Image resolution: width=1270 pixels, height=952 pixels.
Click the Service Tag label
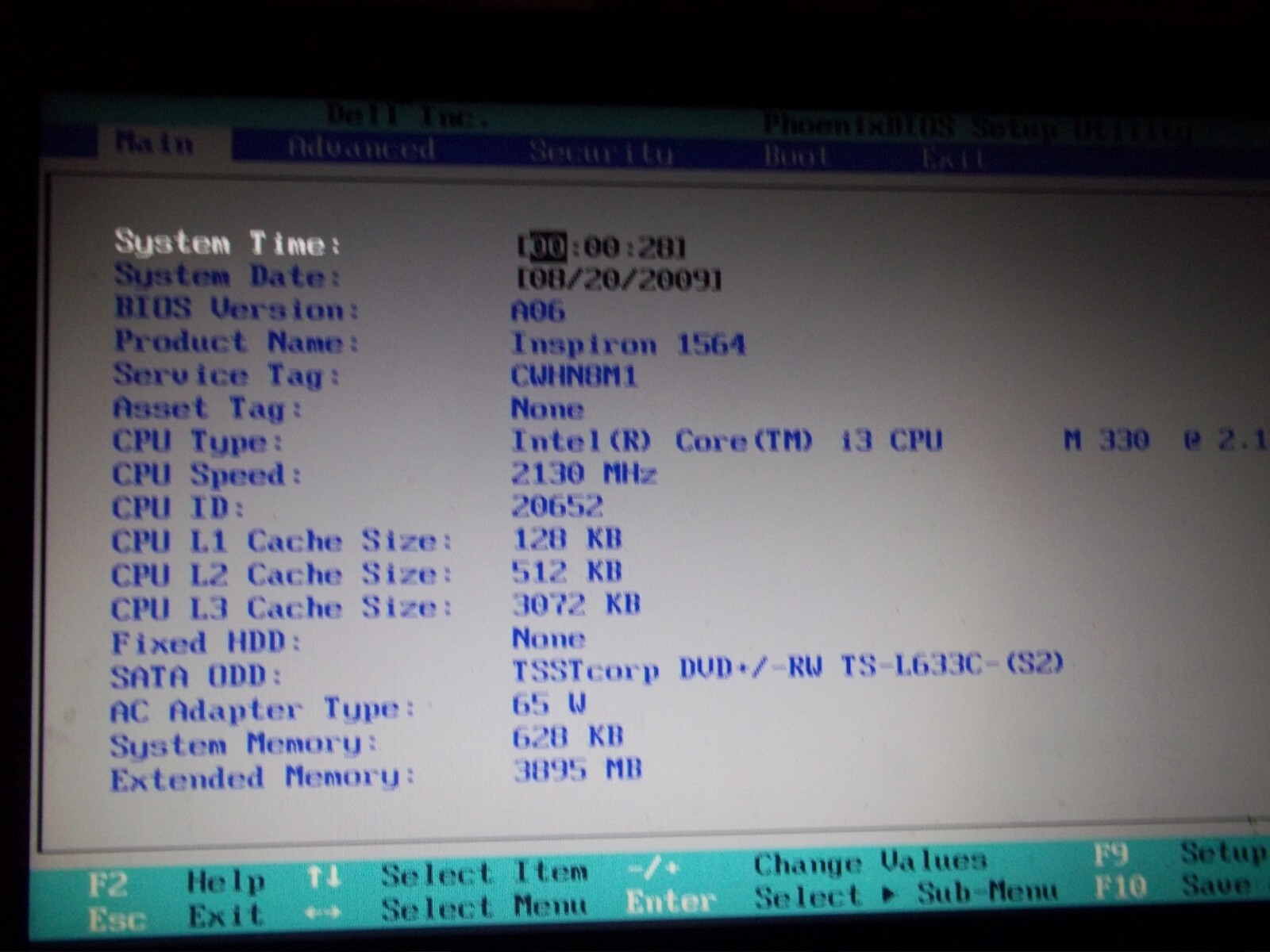coord(227,374)
